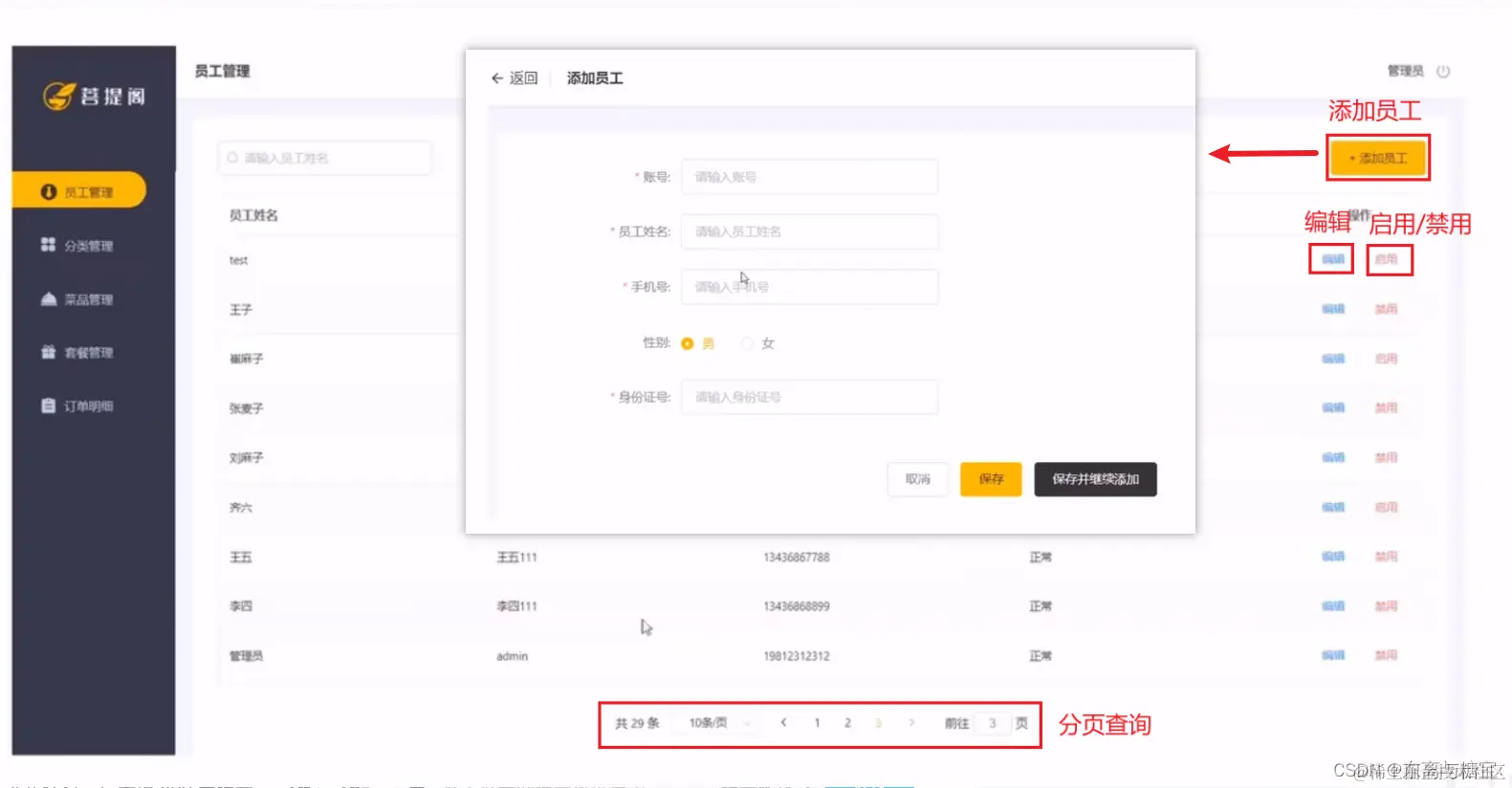Focus the 员工姓名 input in dialog
Viewport: 1512px width, 788px height.
(809, 231)
